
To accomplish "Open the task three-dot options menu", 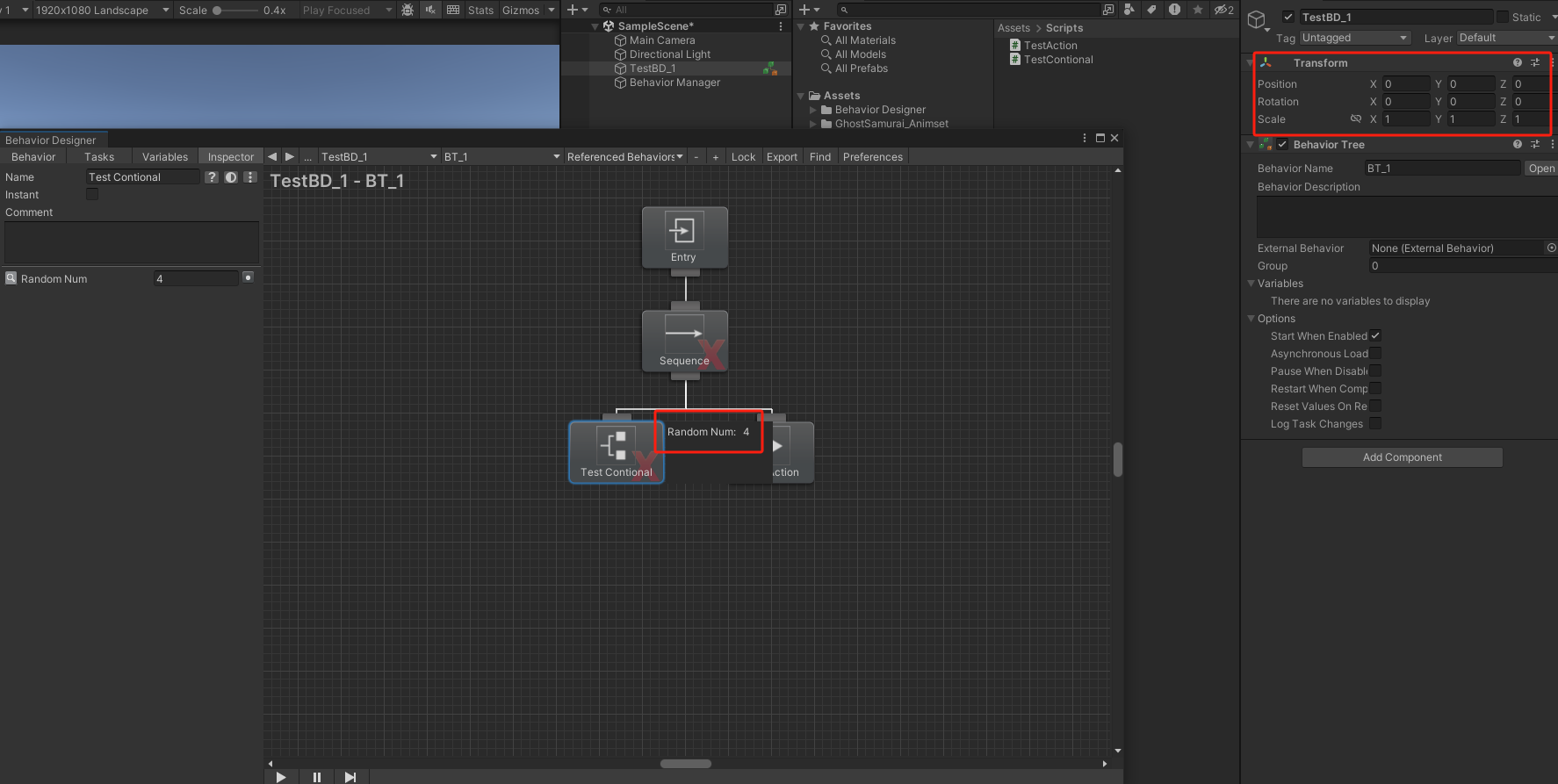I will point(250,177).
